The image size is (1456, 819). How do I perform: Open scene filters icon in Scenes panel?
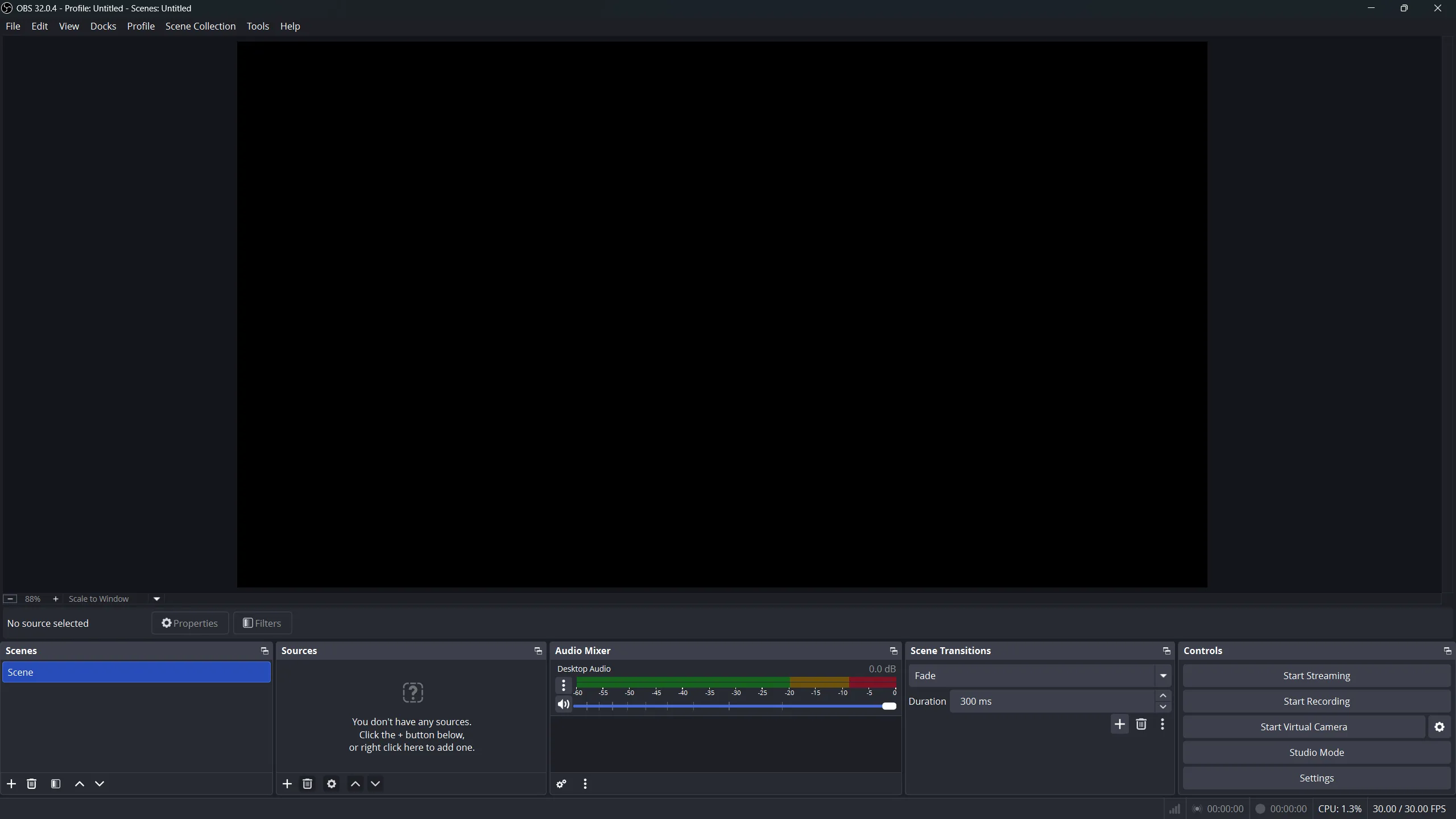pyautogui.click(x=56, y=784)
